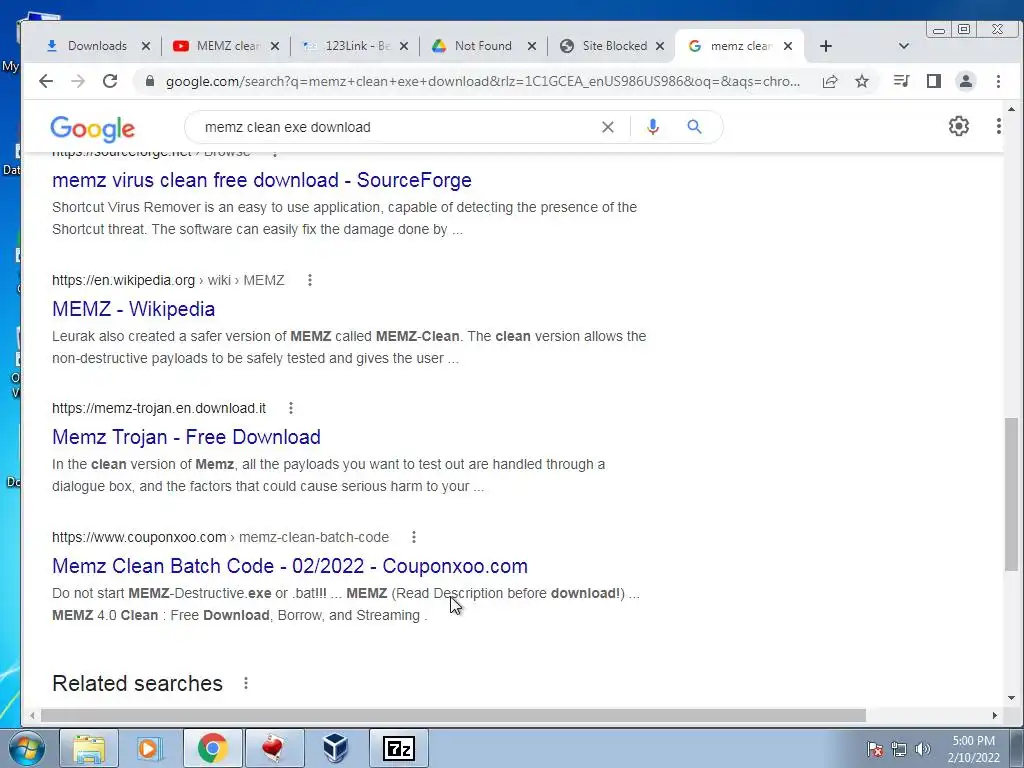
Task: Share this page using the share icon
Action: pos(830,81)
